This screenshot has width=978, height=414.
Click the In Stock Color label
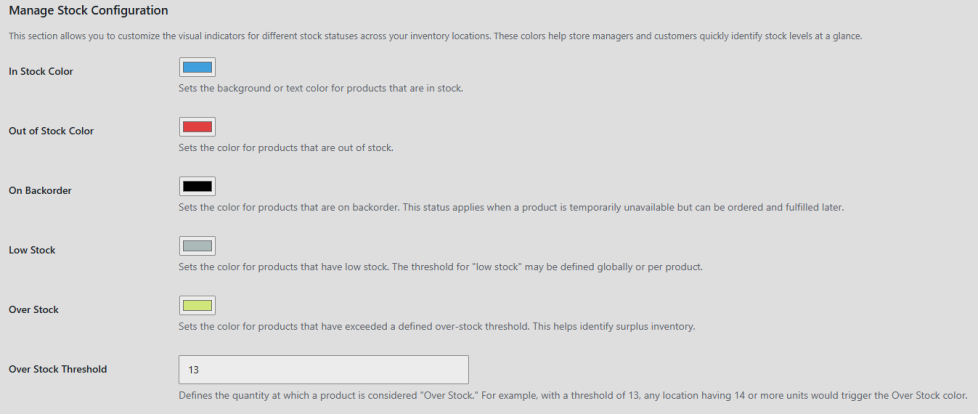point(41,72)
